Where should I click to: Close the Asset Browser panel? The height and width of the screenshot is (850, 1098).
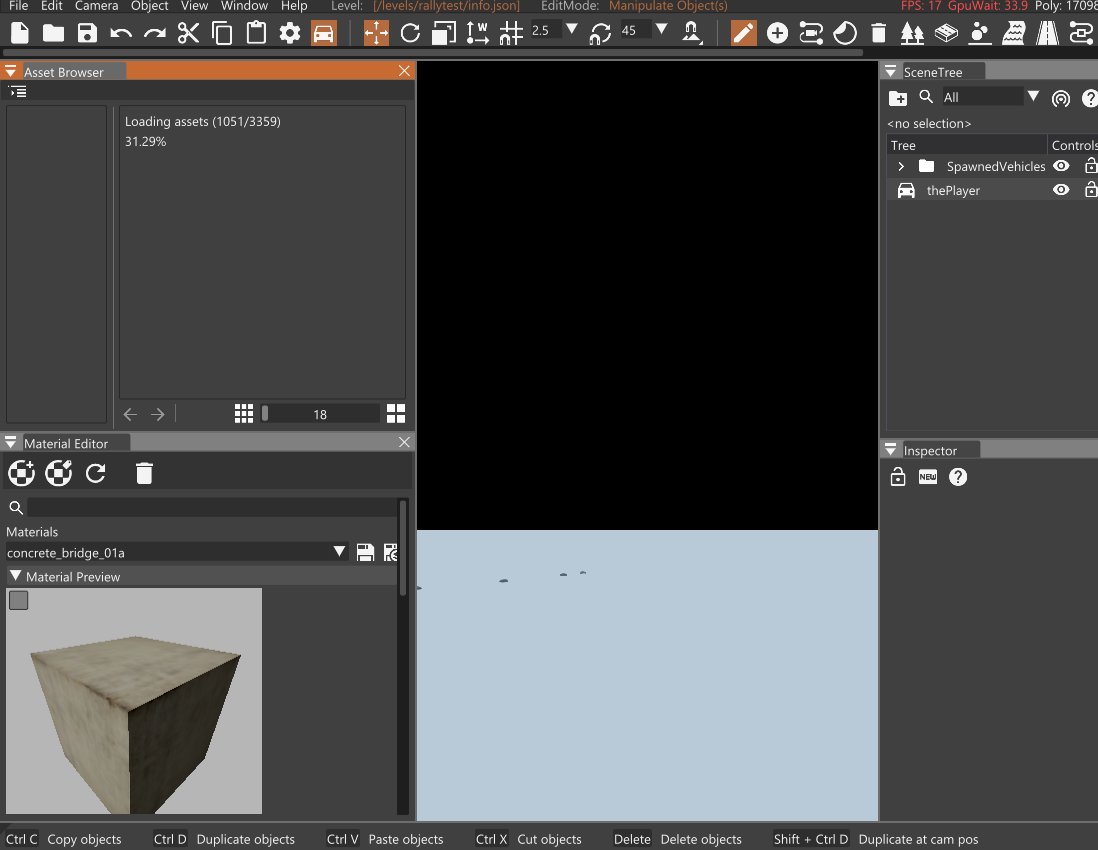coord(404,71)
